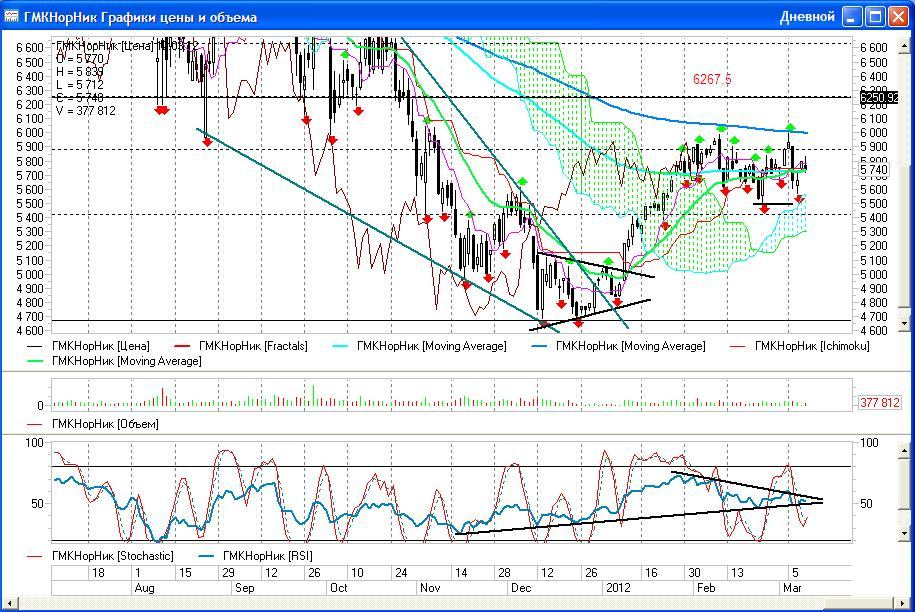Minimize the ГМКНорНик chart window
This screenshot has width=915, height=612.
[x=852, y=16]
